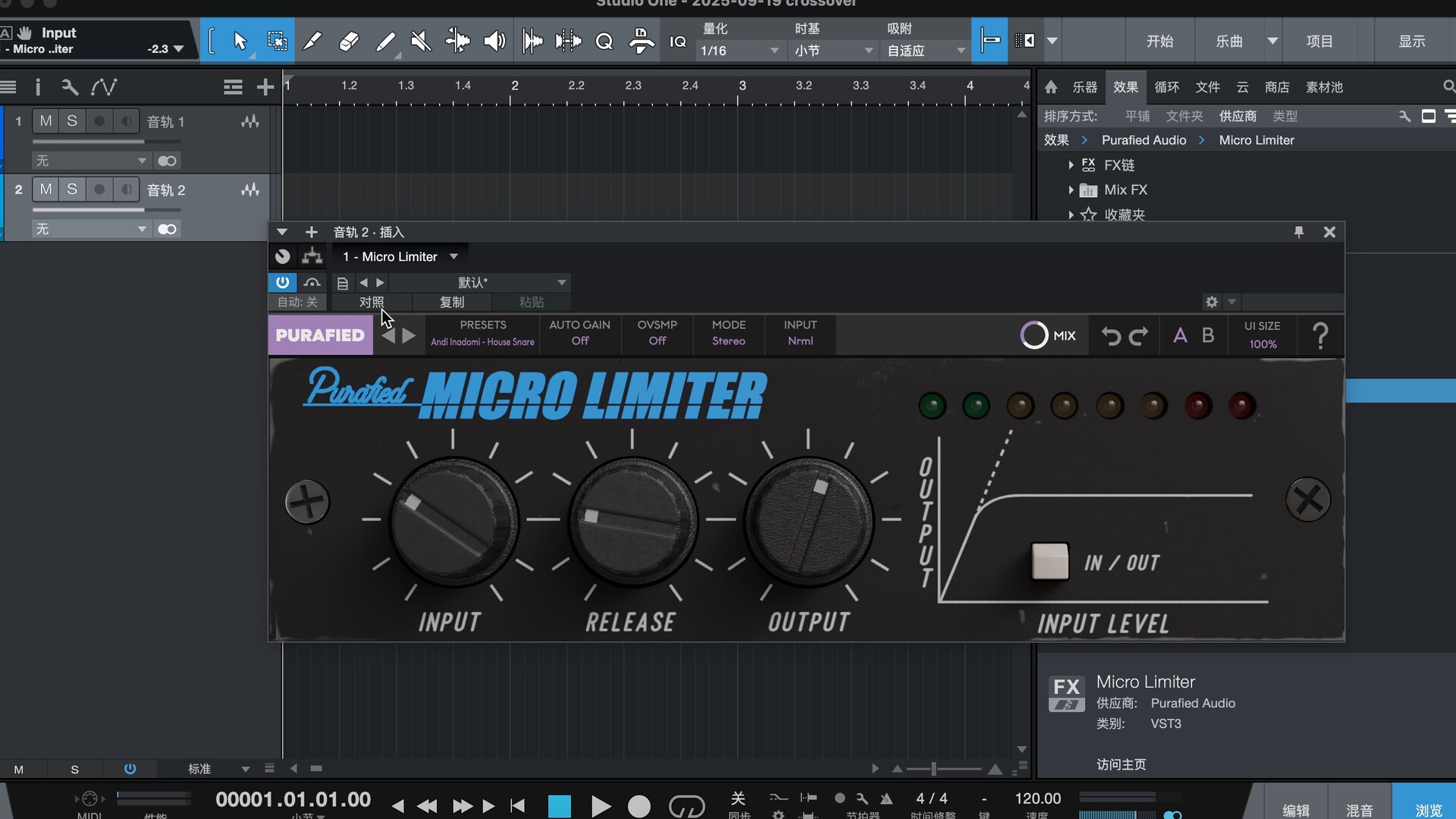The height and width of the screenshot is (819, 1456).
Task: Open the quantize 1/16 dropdown
Action: click(x=739, y=51)
